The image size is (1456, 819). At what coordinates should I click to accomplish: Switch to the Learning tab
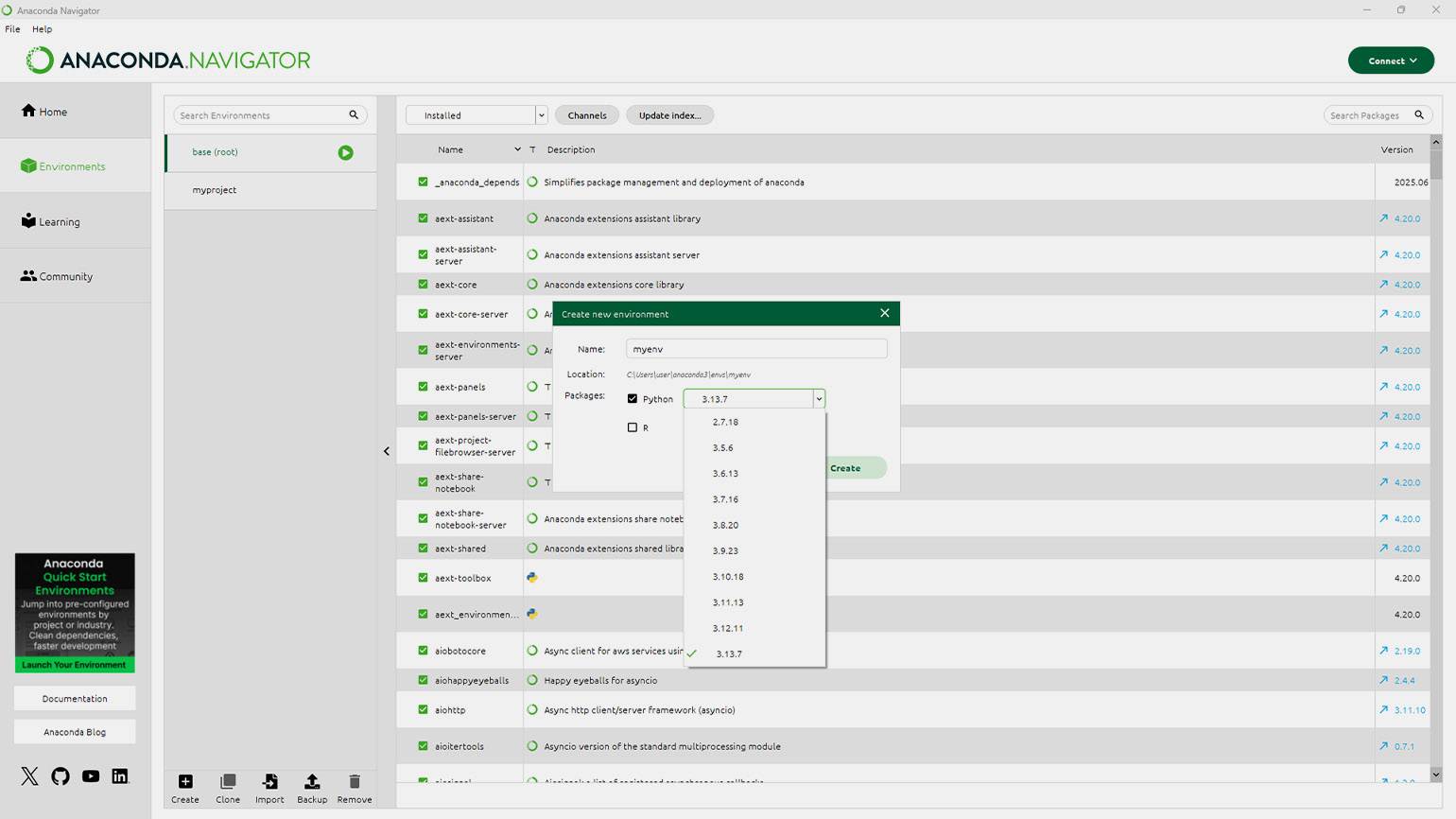coord(59,222)
